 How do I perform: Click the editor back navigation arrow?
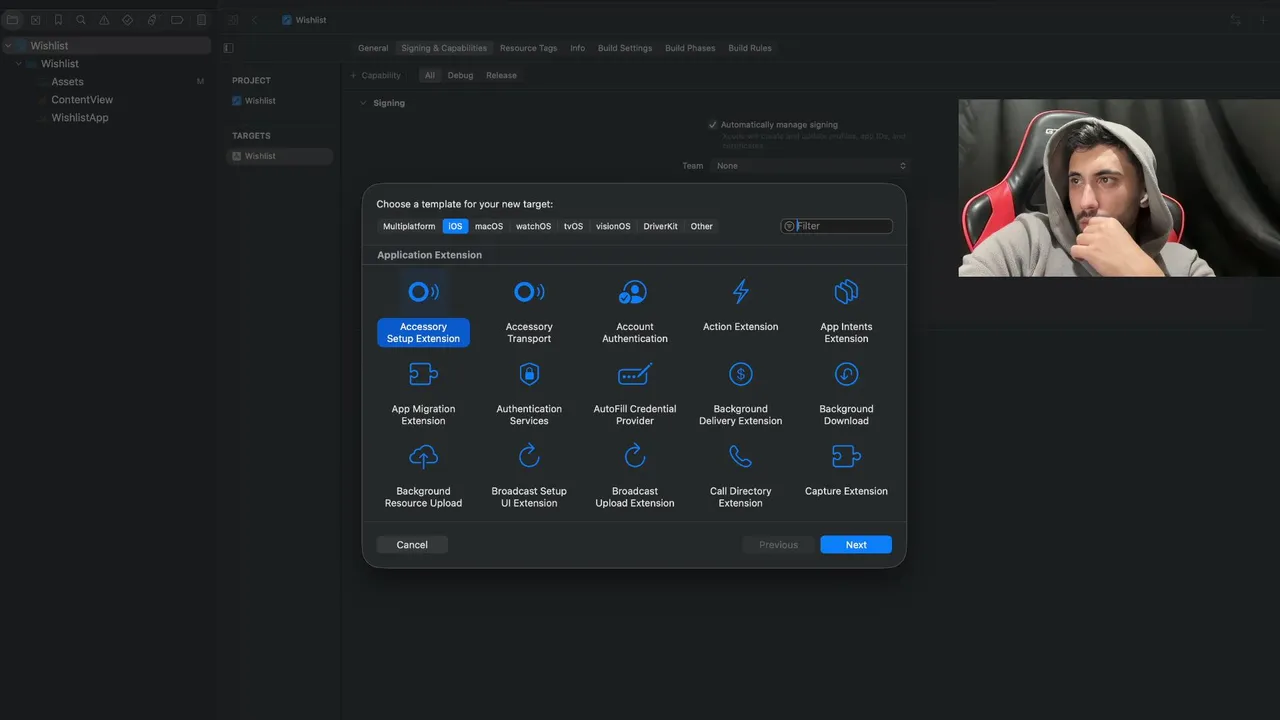click(x=254, y=20)
